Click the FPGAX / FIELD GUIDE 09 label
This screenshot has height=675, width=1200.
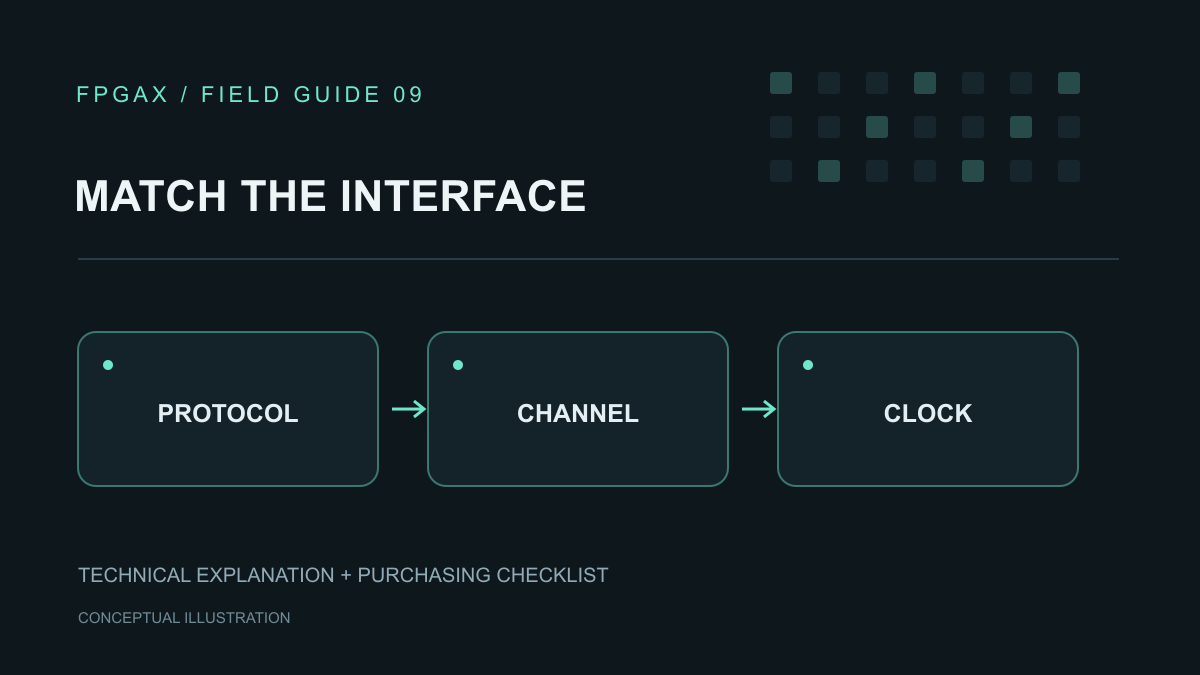[x=251, y=95]
